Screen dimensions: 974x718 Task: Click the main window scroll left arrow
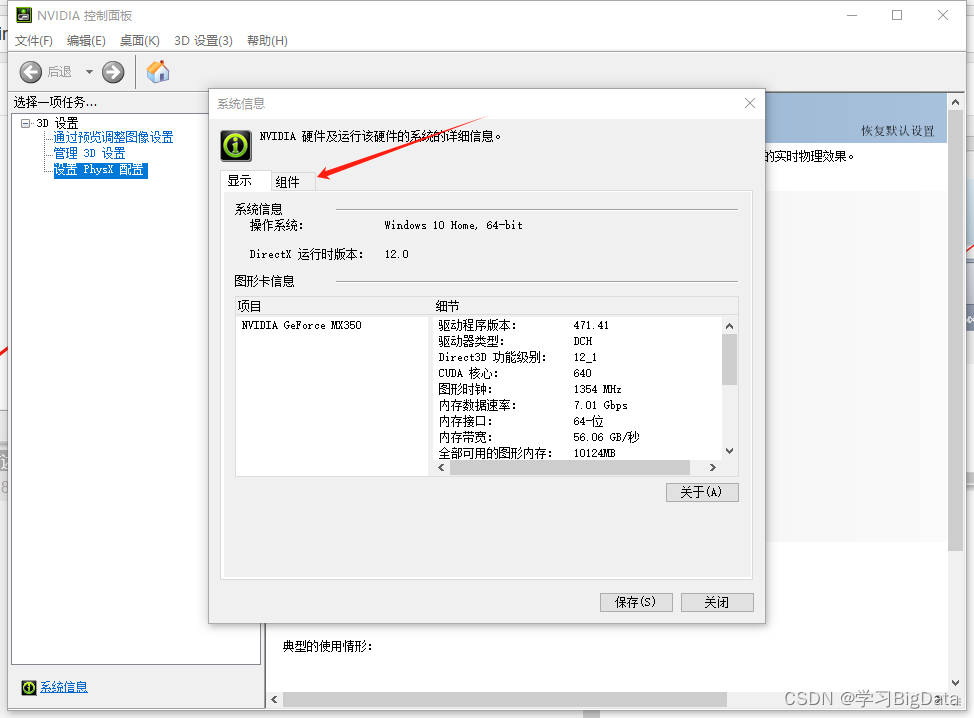click(x=275, y=700)
